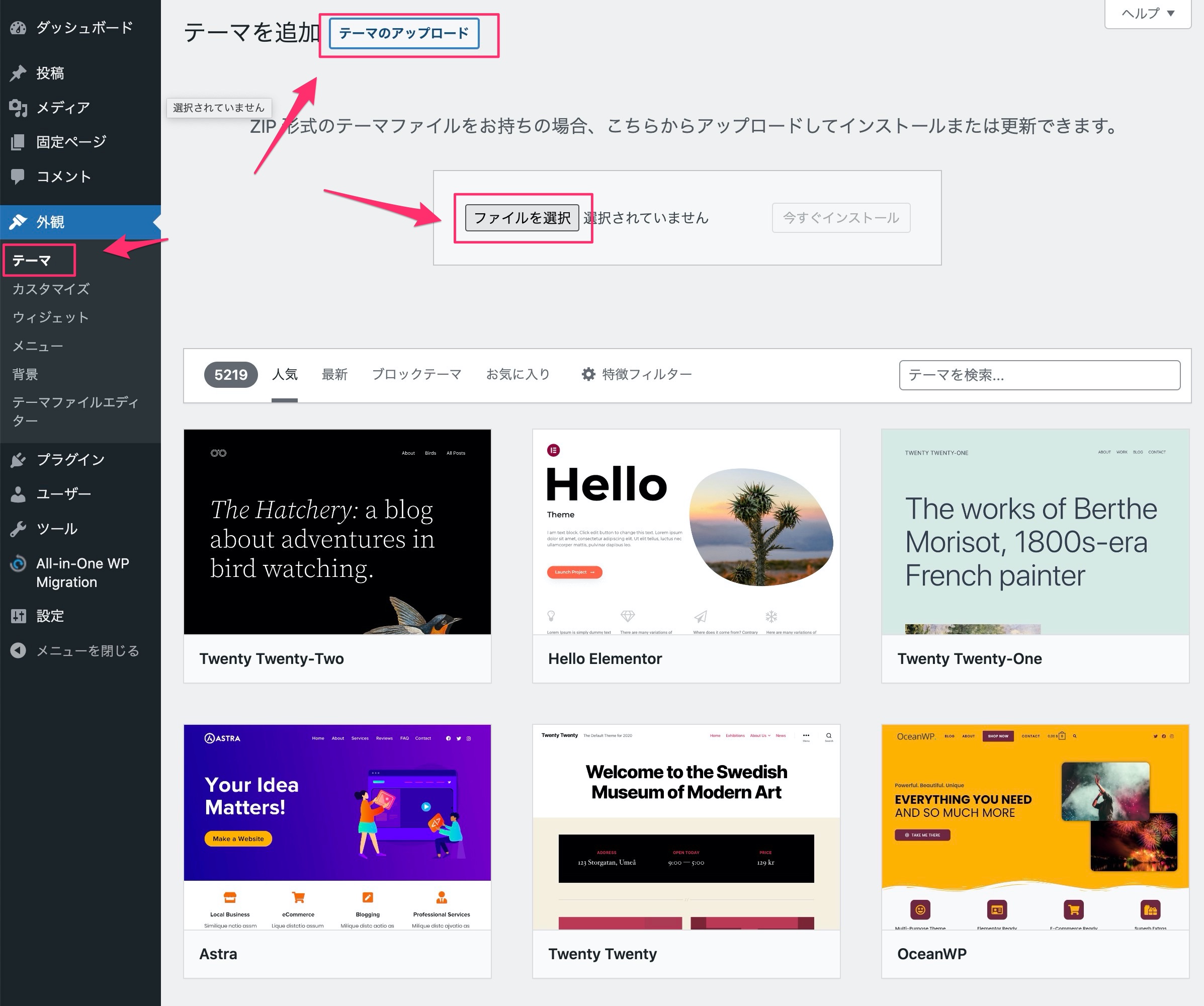Viewport: 1204px width, 1006px height.
Task: Open the ヘルプ dropdown
Action: point(1148,13)
